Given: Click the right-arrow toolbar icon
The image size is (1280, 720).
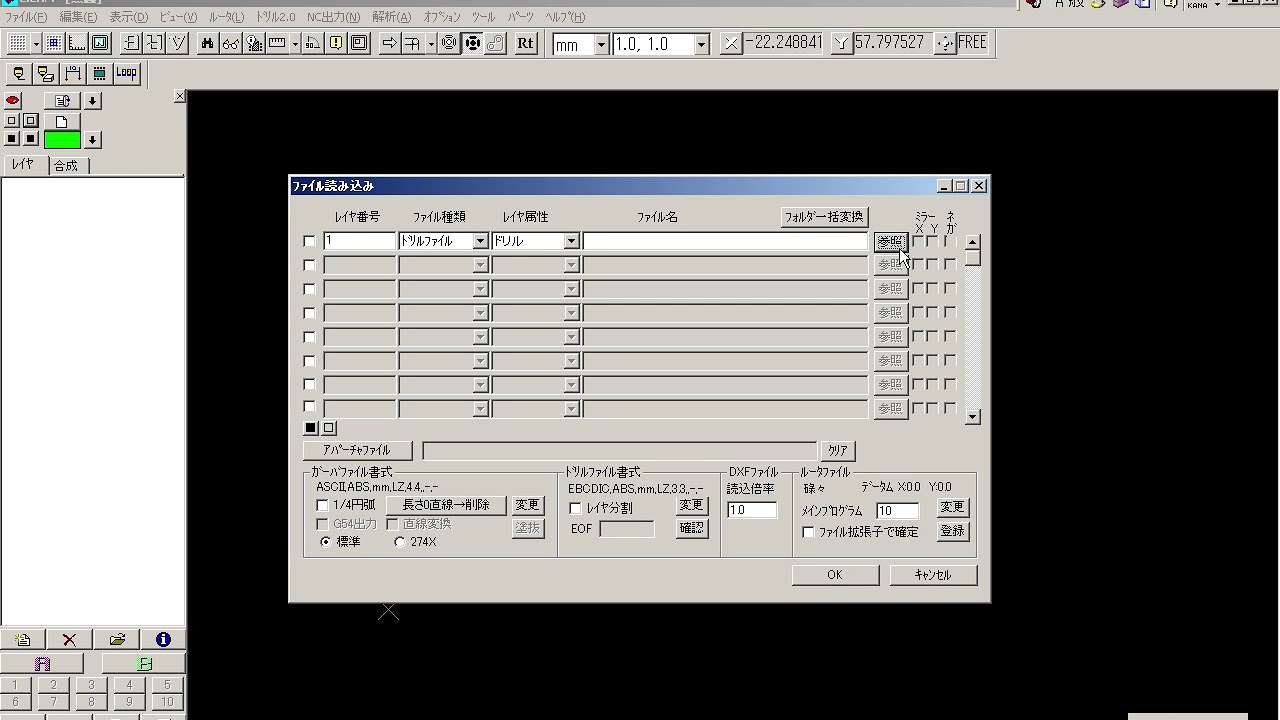Looking at the screenshot, I should [x=390, y=44].
